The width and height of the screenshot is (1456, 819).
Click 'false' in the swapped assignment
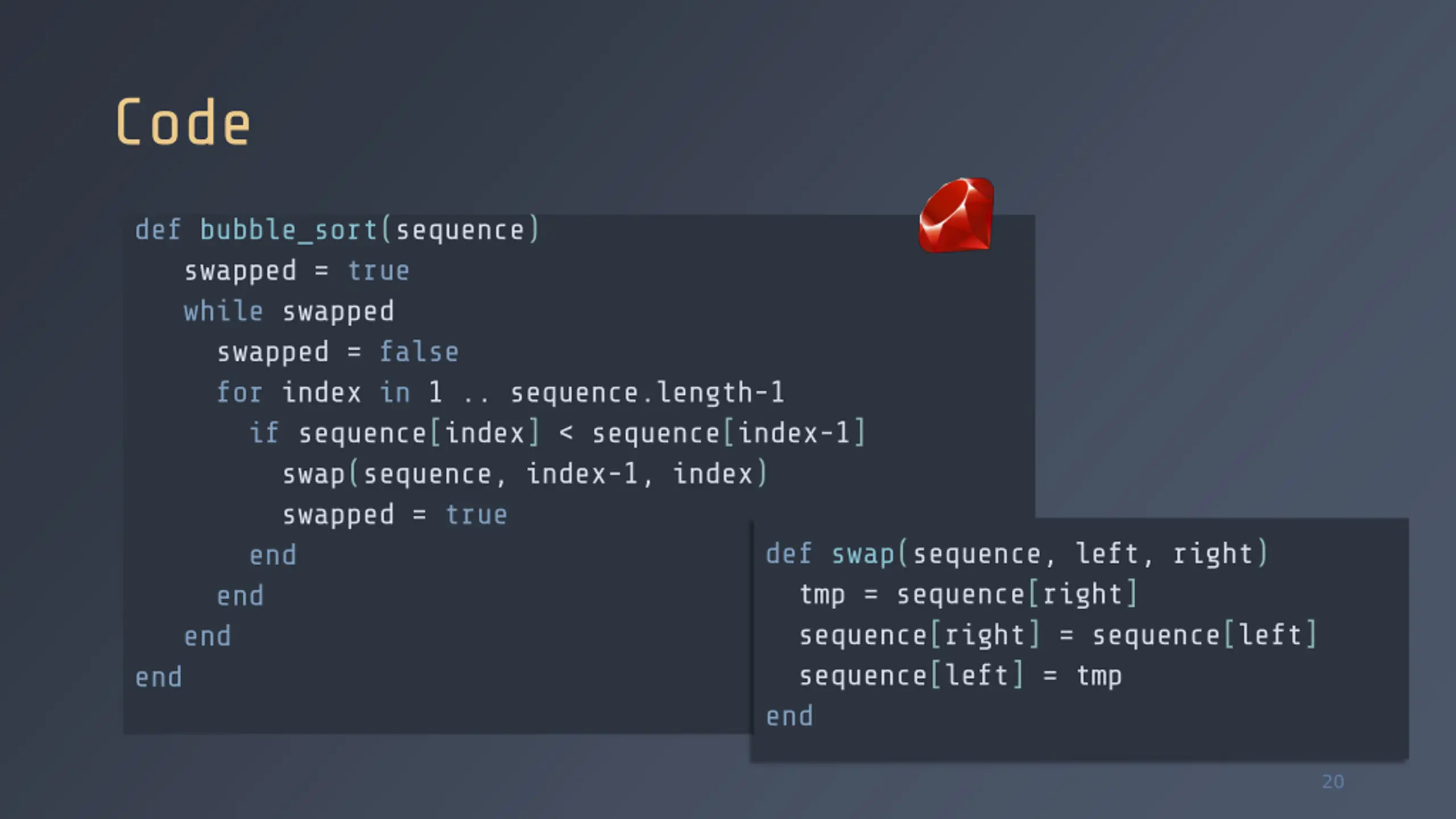point(419,351)
